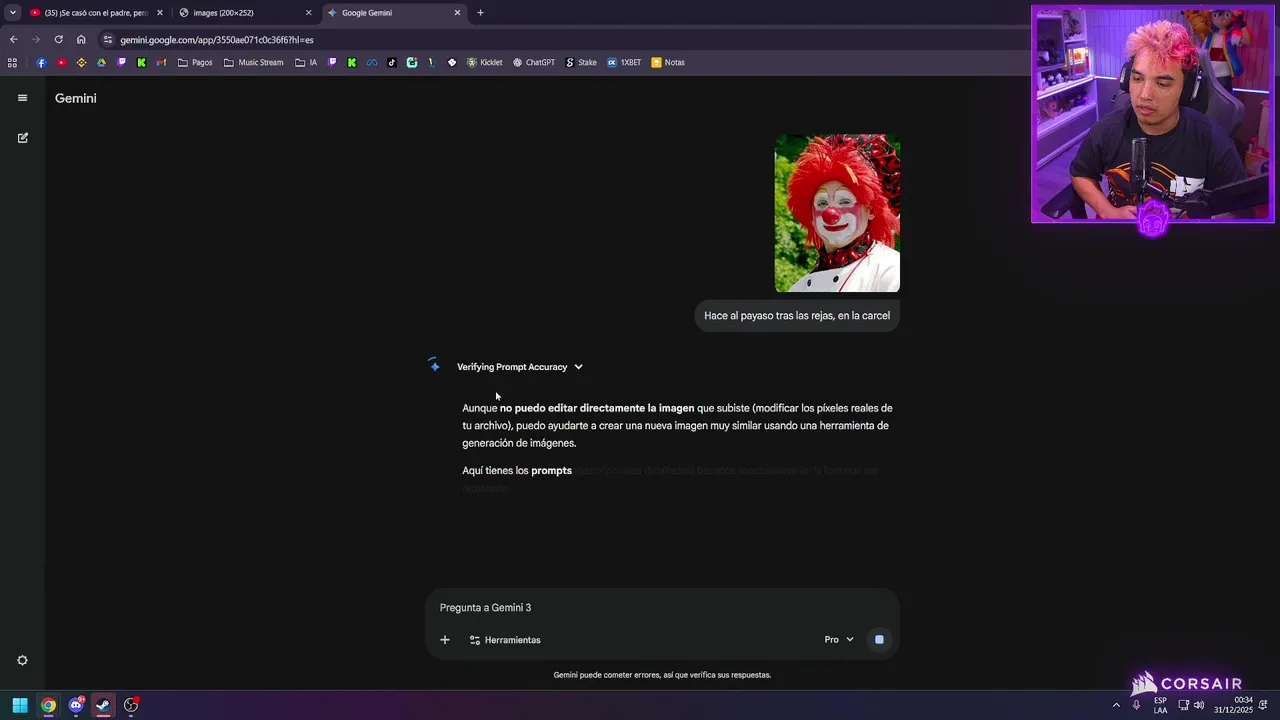Open the Stake bookmark
The height and width of the screenshot is (720, 1280).
tap(581, 62)
